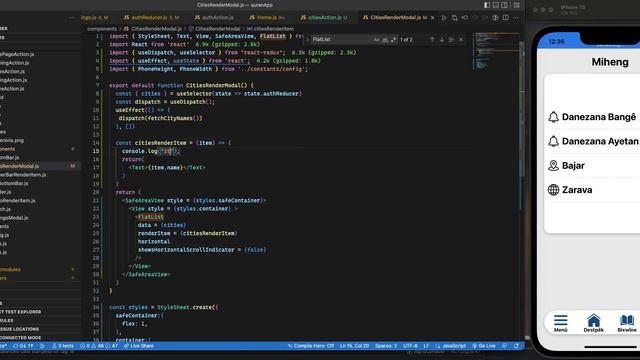
Task: Click the '0 tests' status bar item
Action: [63, 346]
